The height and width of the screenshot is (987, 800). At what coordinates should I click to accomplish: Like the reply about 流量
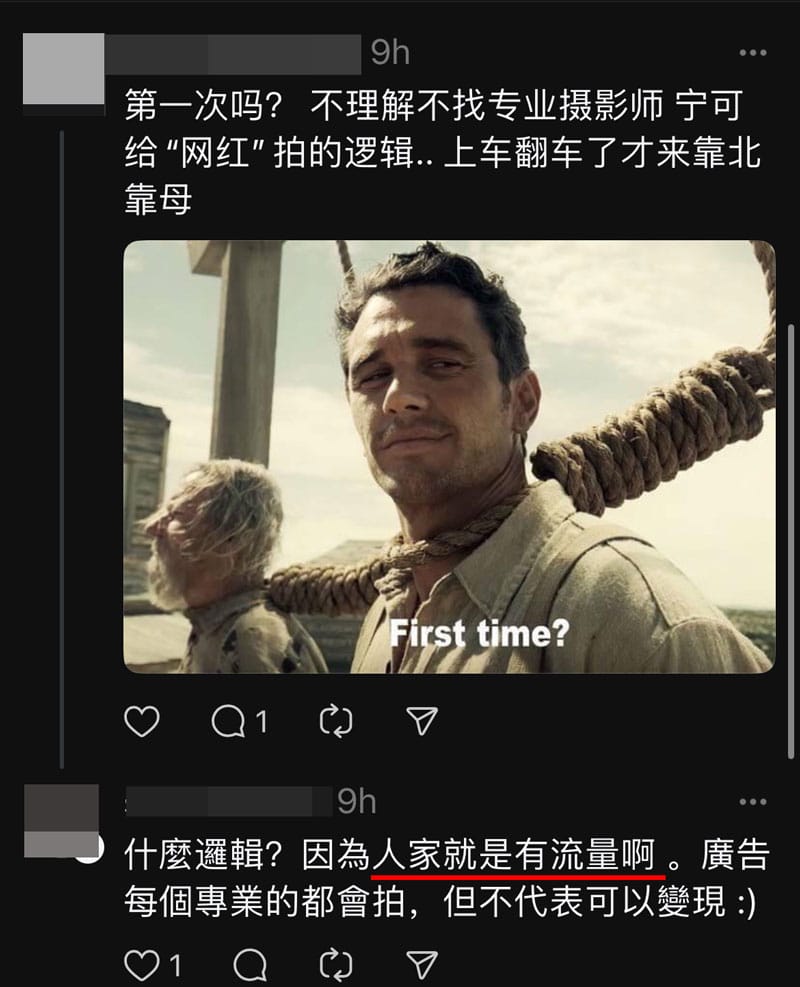click(153, 964)
